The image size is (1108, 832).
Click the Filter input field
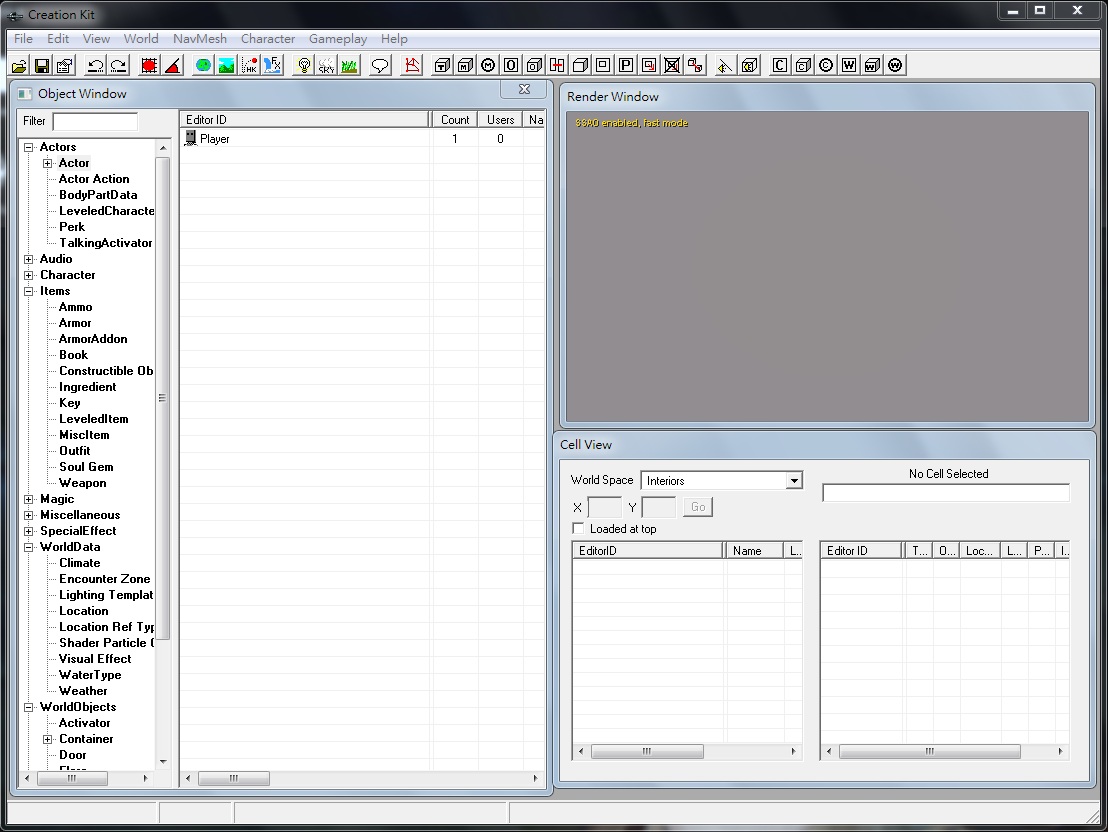click(95, 122)
